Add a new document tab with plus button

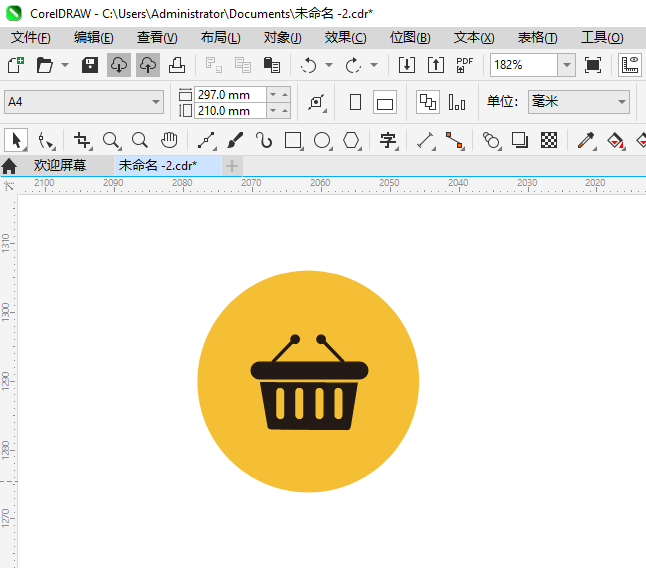(x=232, y=165)
